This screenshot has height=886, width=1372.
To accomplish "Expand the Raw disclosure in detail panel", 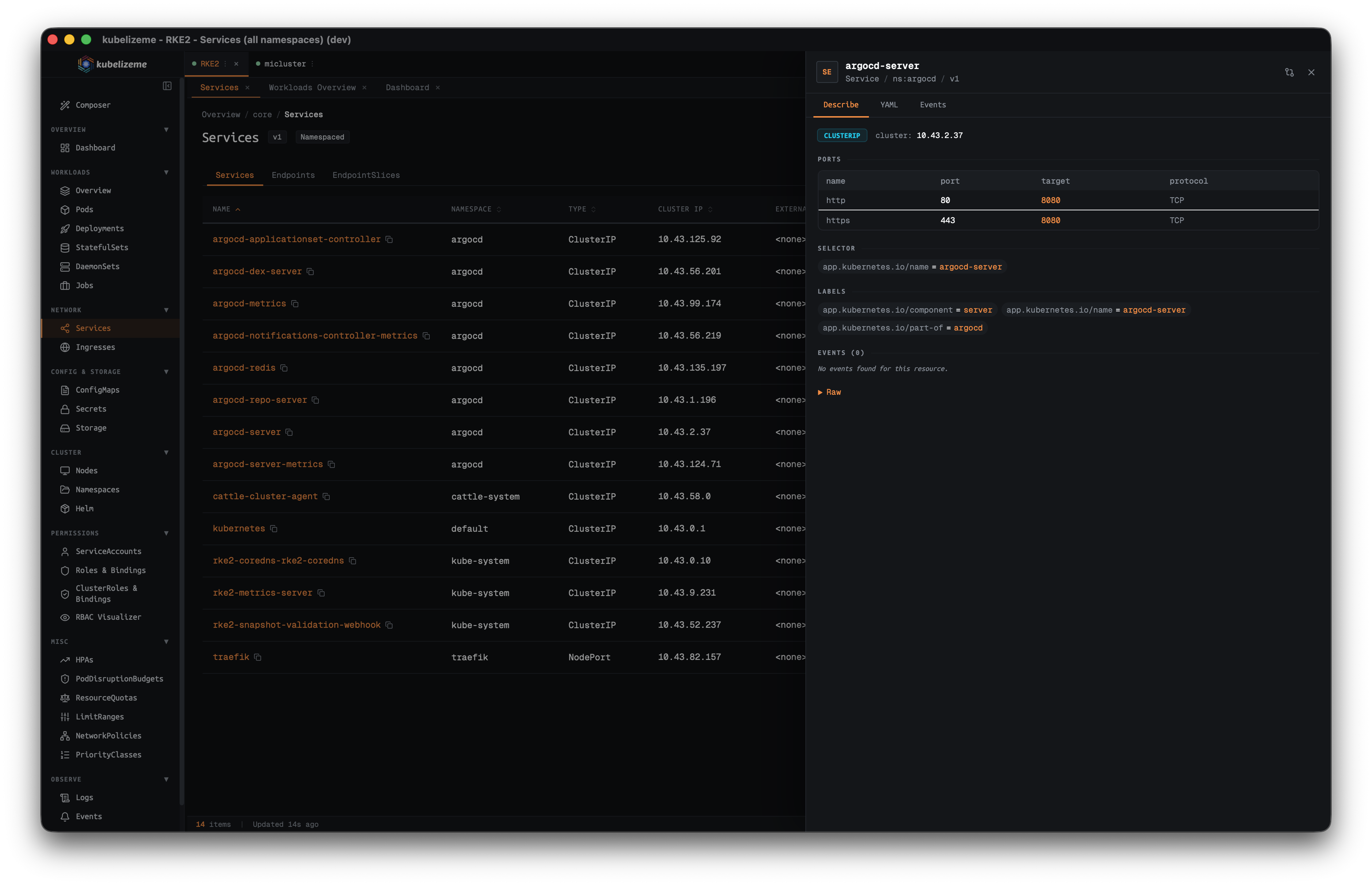I will (829, 392).
